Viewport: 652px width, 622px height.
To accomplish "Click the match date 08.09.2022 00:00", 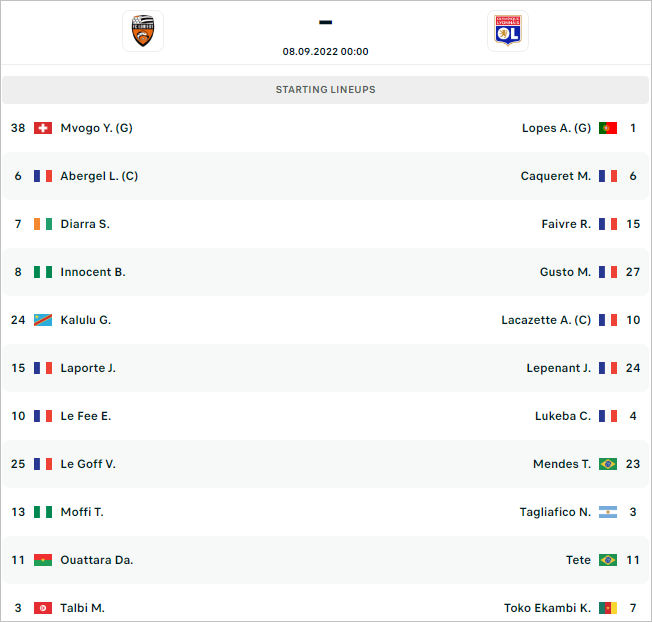I will 326,52.
